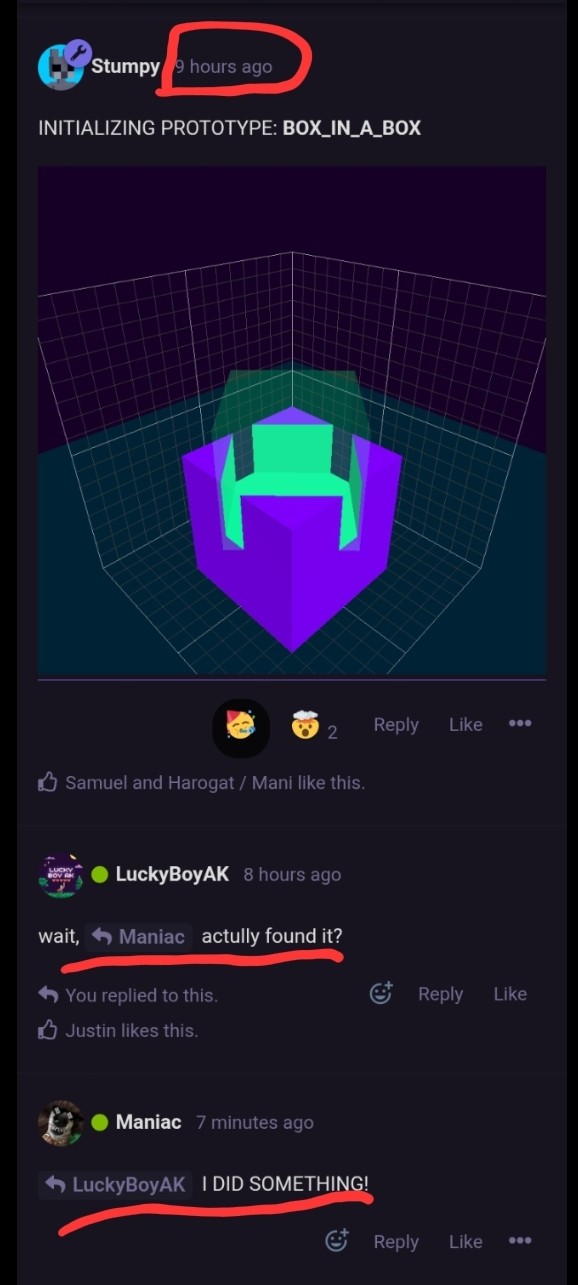Open more options on Stumpy's post
This screenshot has height=1285, width=578.
[520, 724]
